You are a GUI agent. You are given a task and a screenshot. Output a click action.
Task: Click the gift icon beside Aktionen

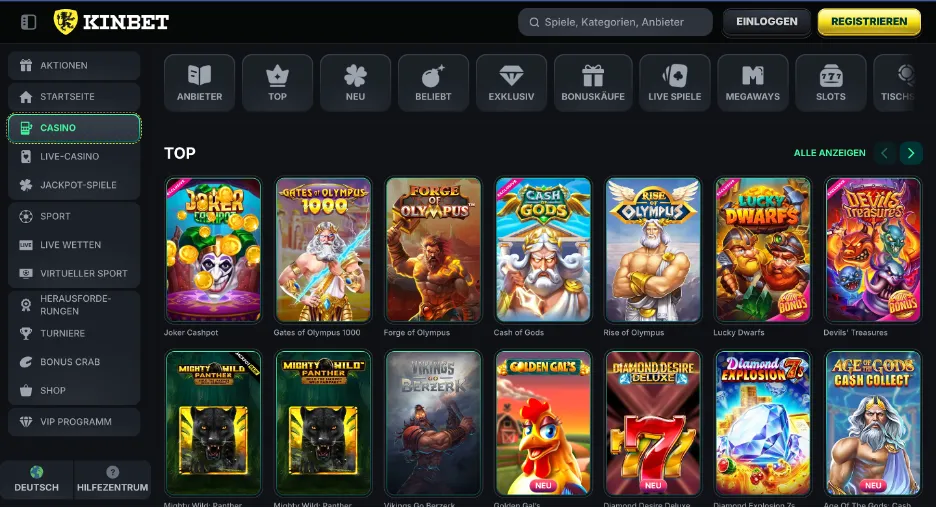[x=26, y=66]
